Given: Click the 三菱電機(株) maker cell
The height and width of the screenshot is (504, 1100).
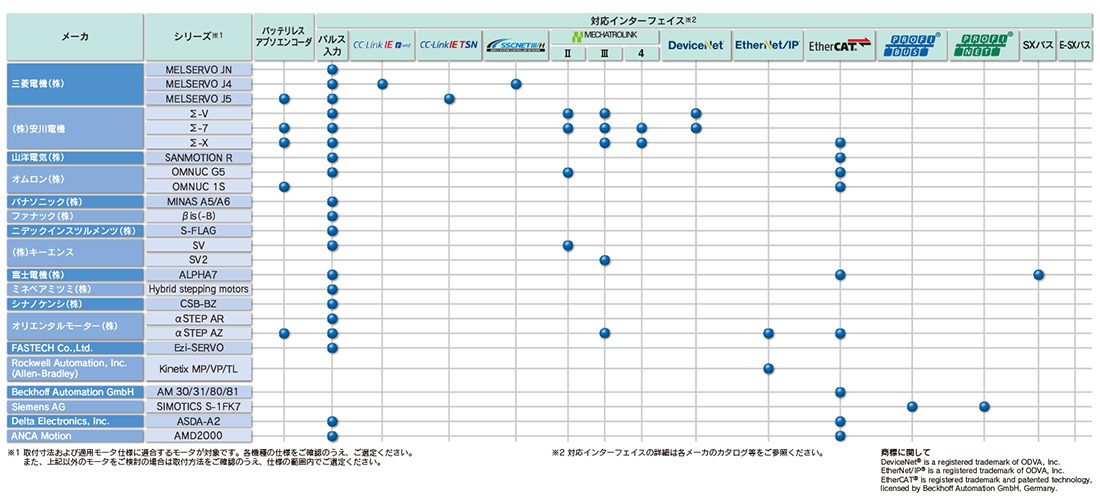Looking at the screenshot, I should click(x=75, y=84).
